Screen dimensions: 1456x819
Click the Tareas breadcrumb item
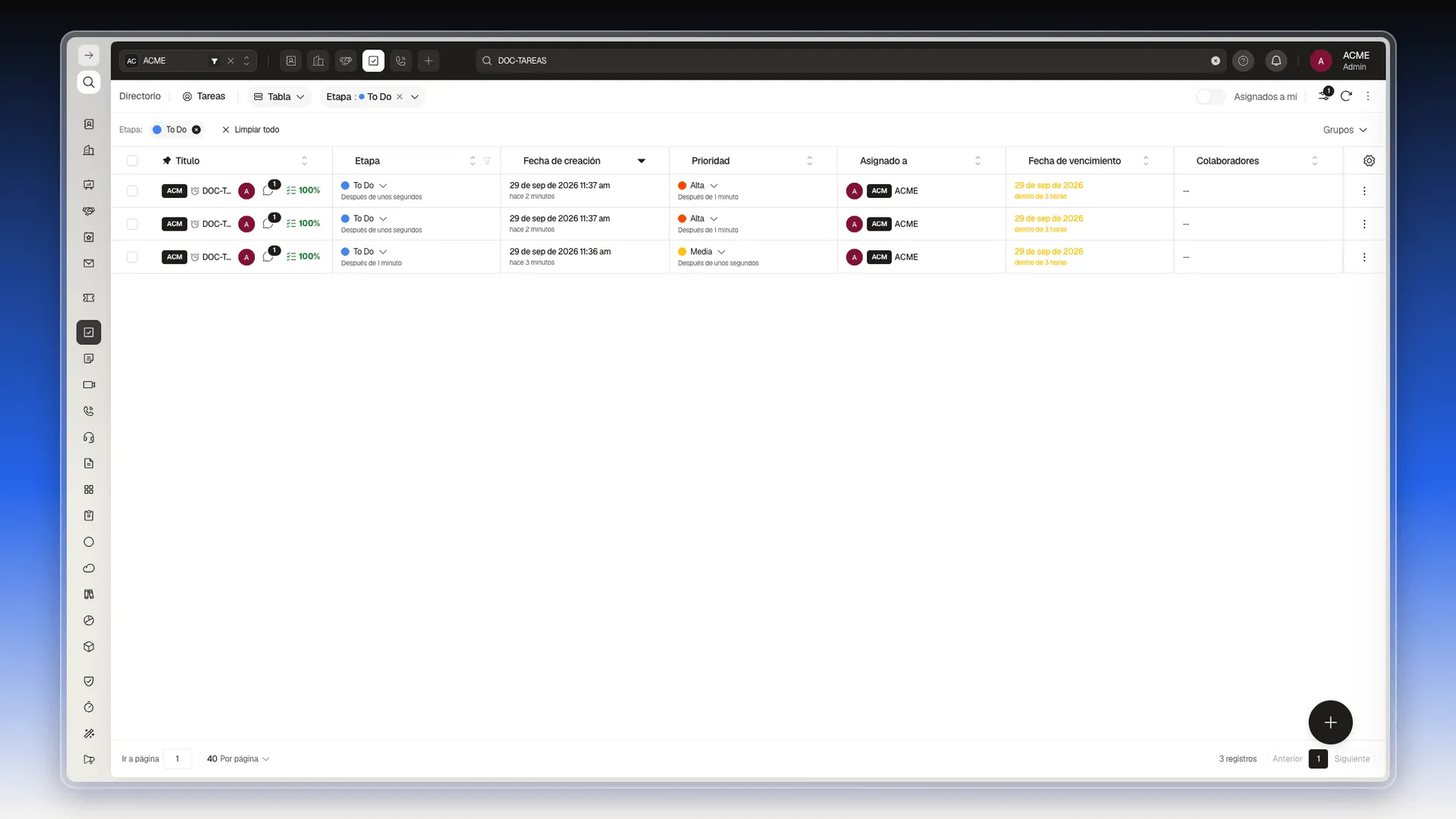(204, 96)
